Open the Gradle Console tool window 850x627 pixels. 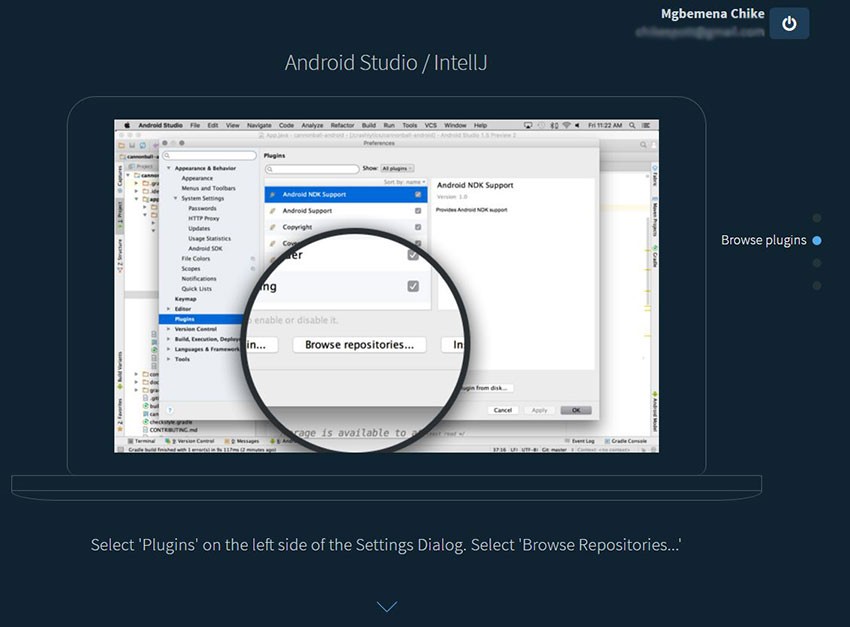pyautogui.click(x=626, y=441)
